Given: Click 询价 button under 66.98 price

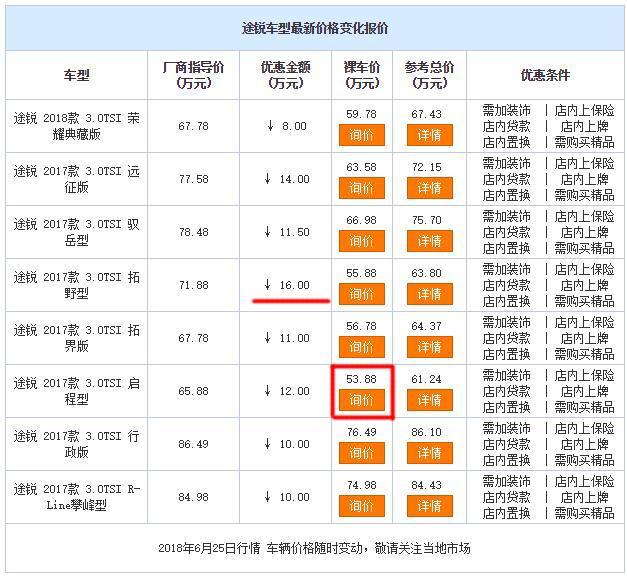Looking at the screenshot, I should tap(361, 241).
